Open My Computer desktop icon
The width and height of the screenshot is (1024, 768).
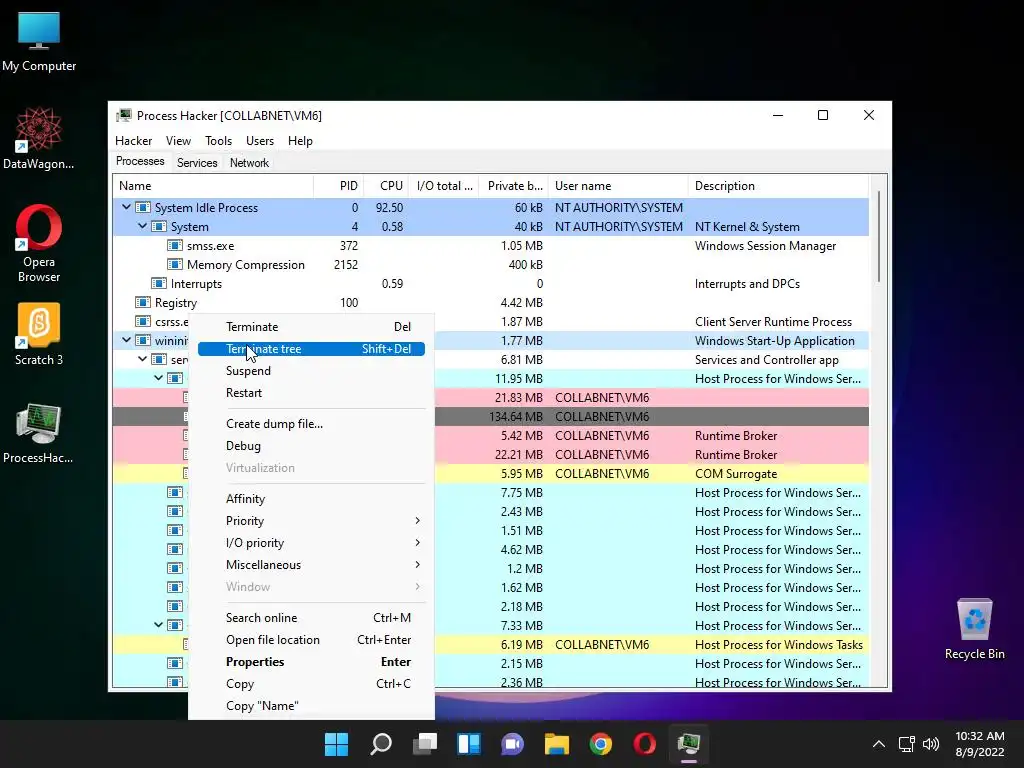click(39, 42)
